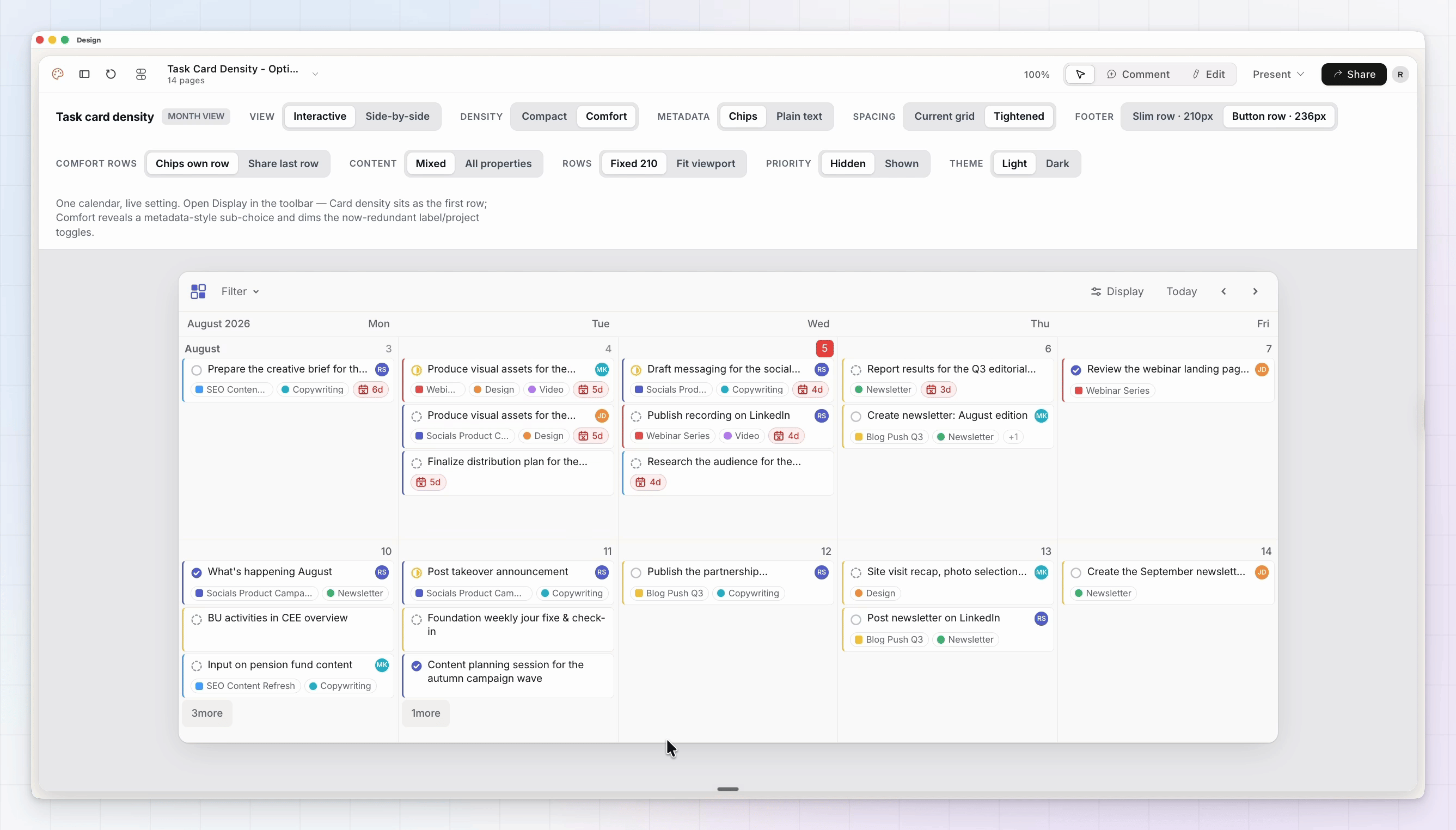This screenshot has height=830, width=1456.
Task: Click the +1 overflow chip on August newsletter
Action: (1013, 437)
